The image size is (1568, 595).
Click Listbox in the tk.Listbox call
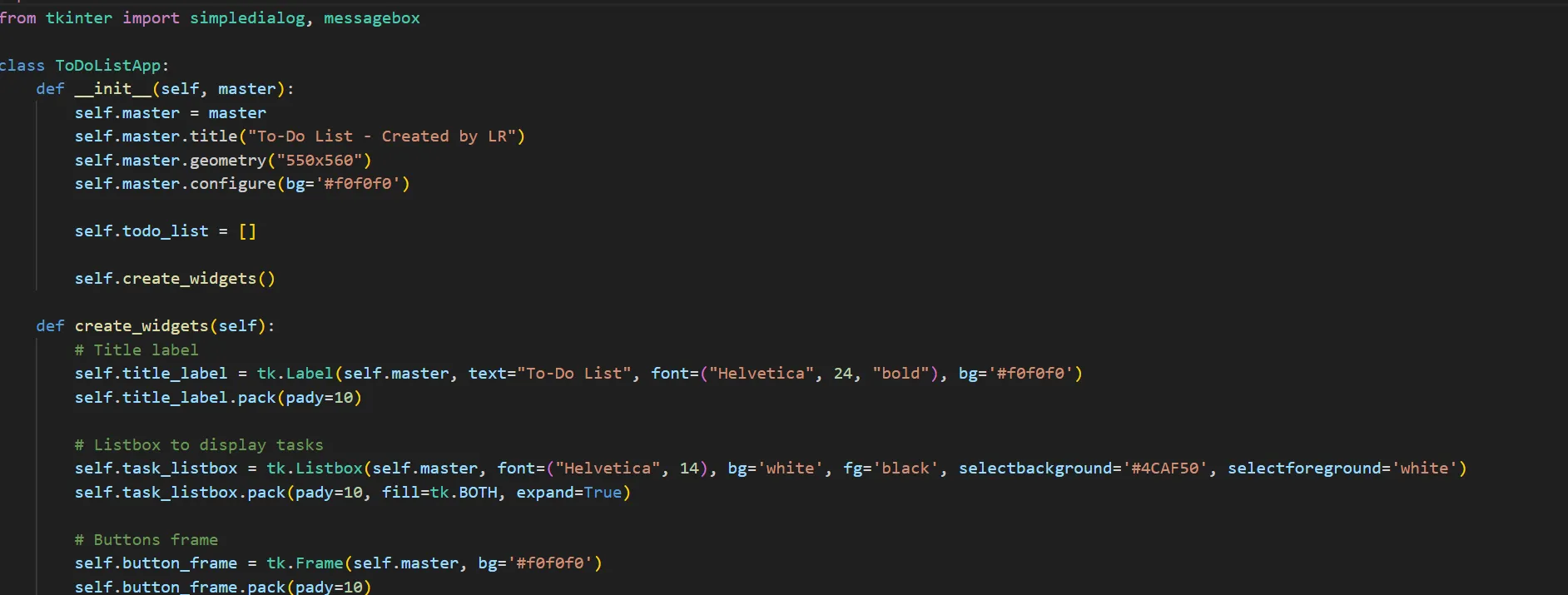tap(330, 469)
